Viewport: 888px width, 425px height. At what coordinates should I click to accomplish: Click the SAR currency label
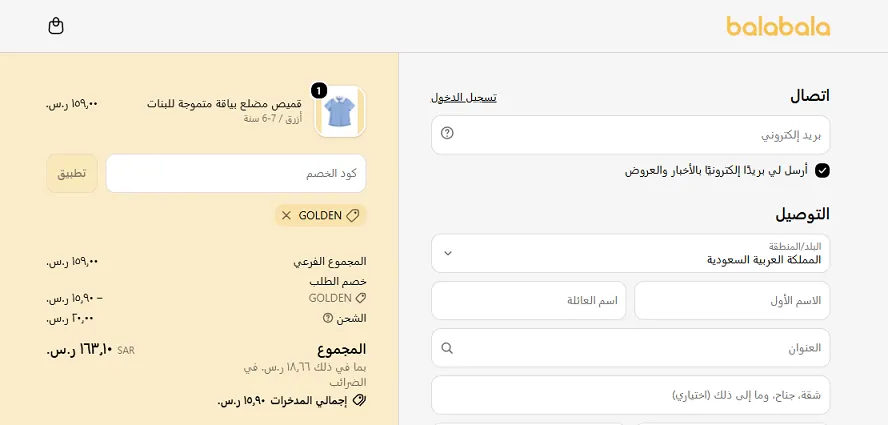(x=126, y=351)
